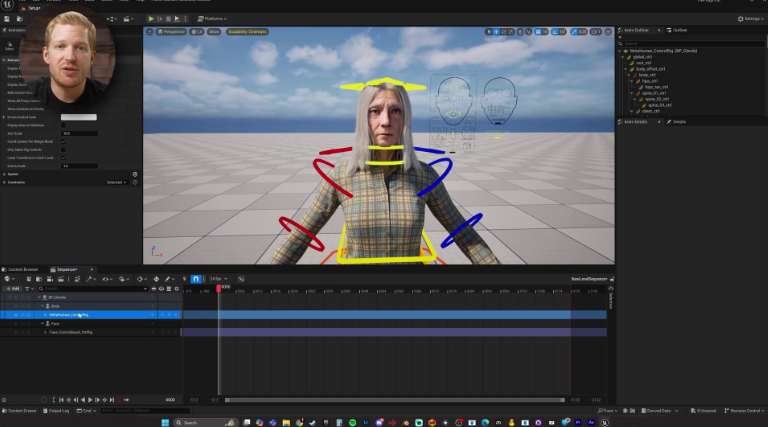Click the Render Movie clapperboard icon

point(61,279)
